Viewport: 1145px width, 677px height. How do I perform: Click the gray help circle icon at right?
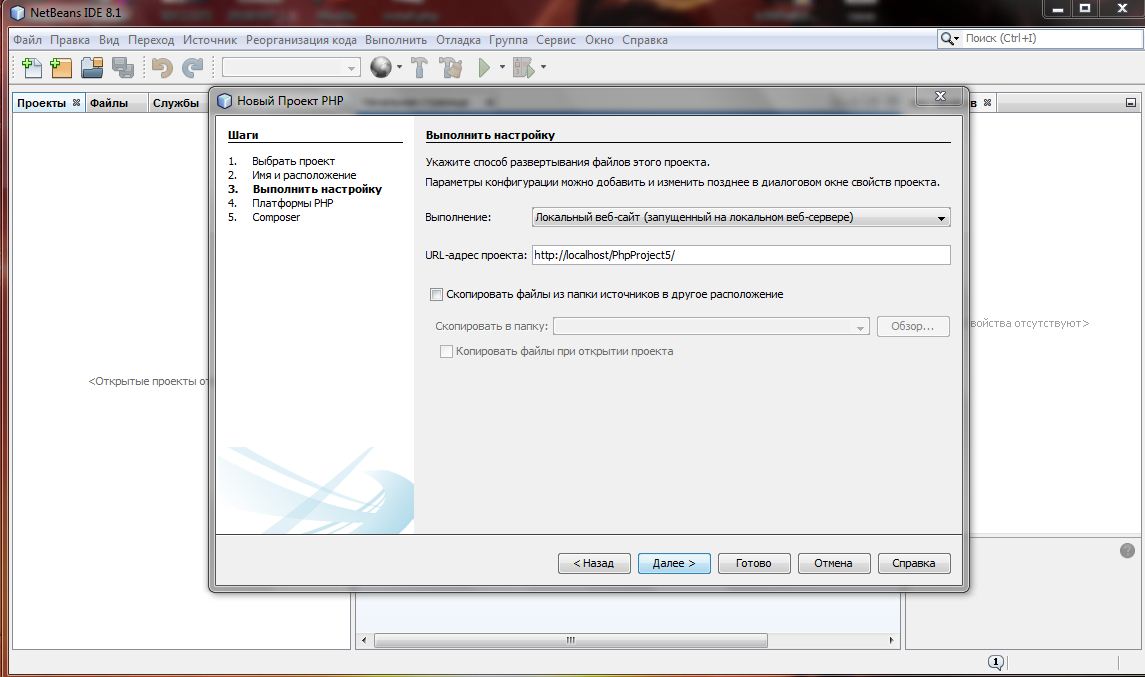point(1127,551)
